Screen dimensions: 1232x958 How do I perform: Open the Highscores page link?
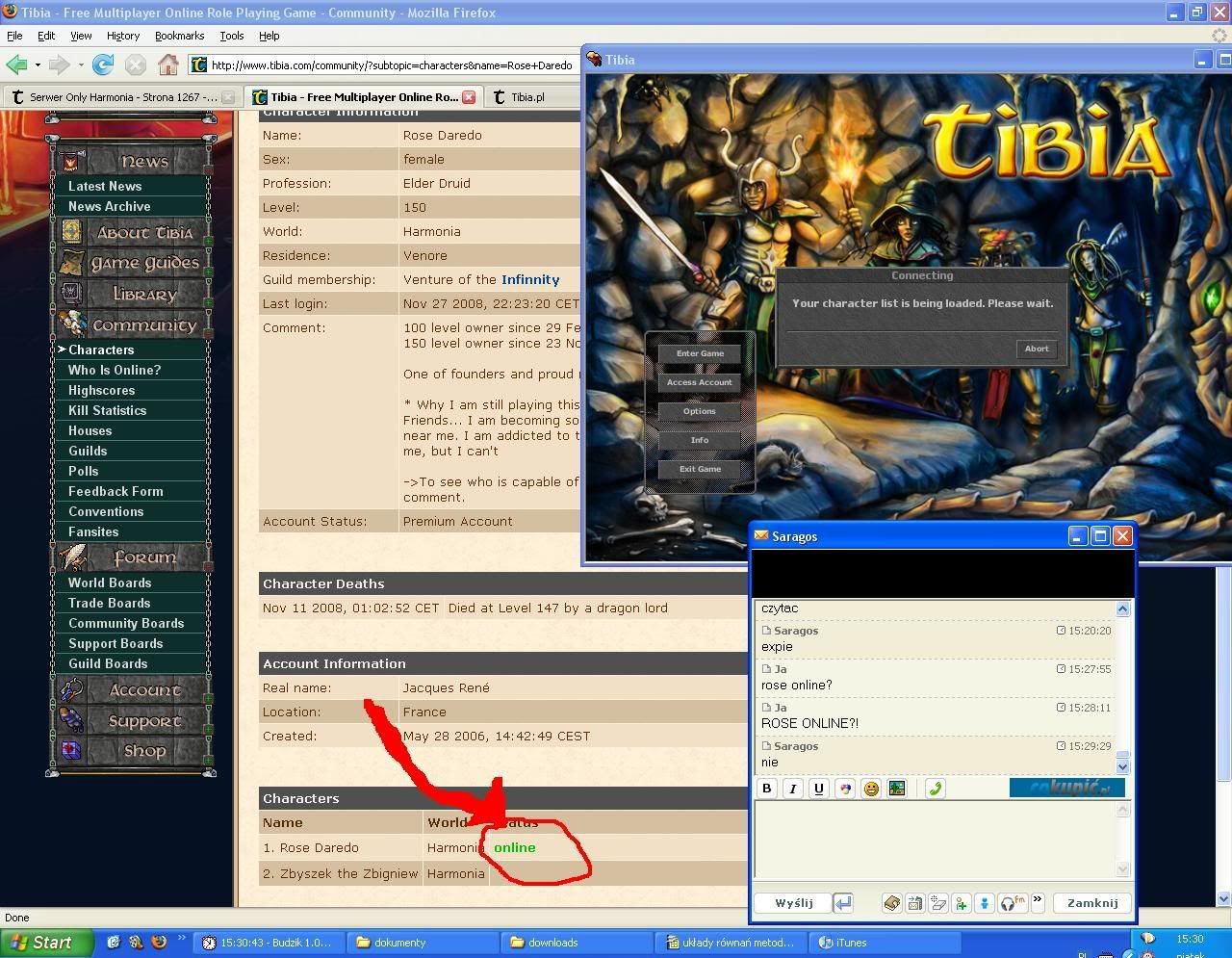click(x=101, y=390)
